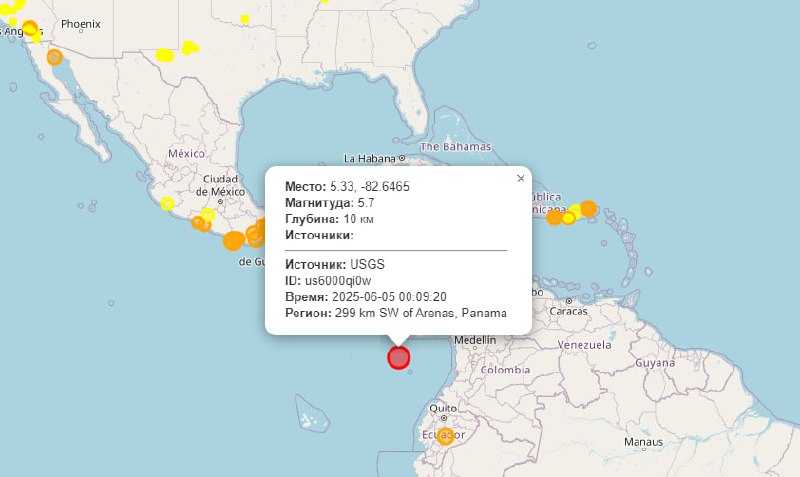This screenshot has height=477, width=800.
Task: Click the Venezuela country label
Action: point(584,345)
